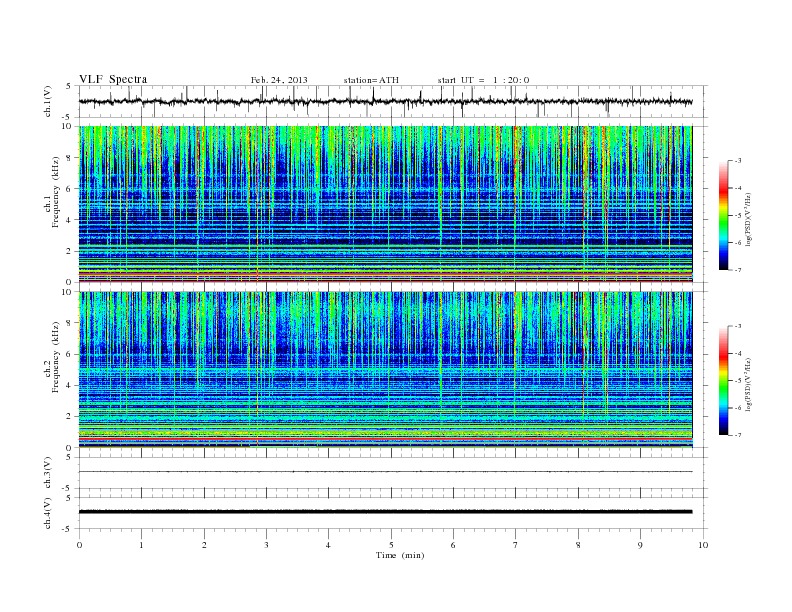Click the ch.1 colorbar 'log(PSD)(V²/Hz)' label
Image resolution: width=792 pixels, height=612 pixels.
pos(748,219)
